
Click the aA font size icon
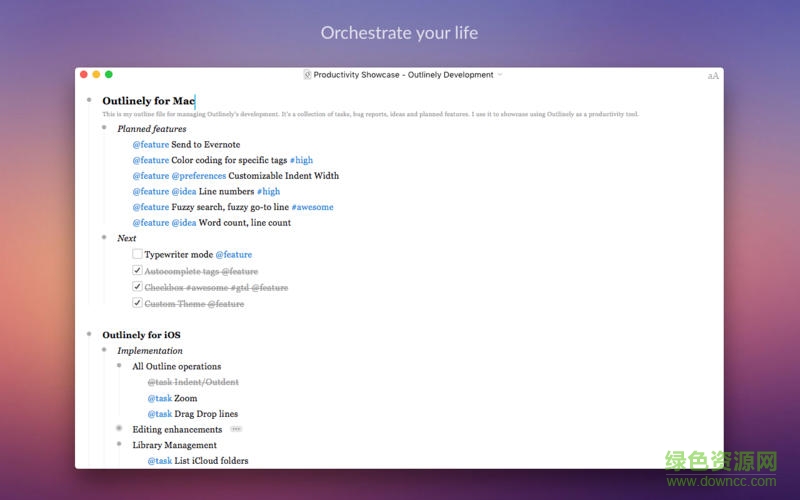(713, 75)
